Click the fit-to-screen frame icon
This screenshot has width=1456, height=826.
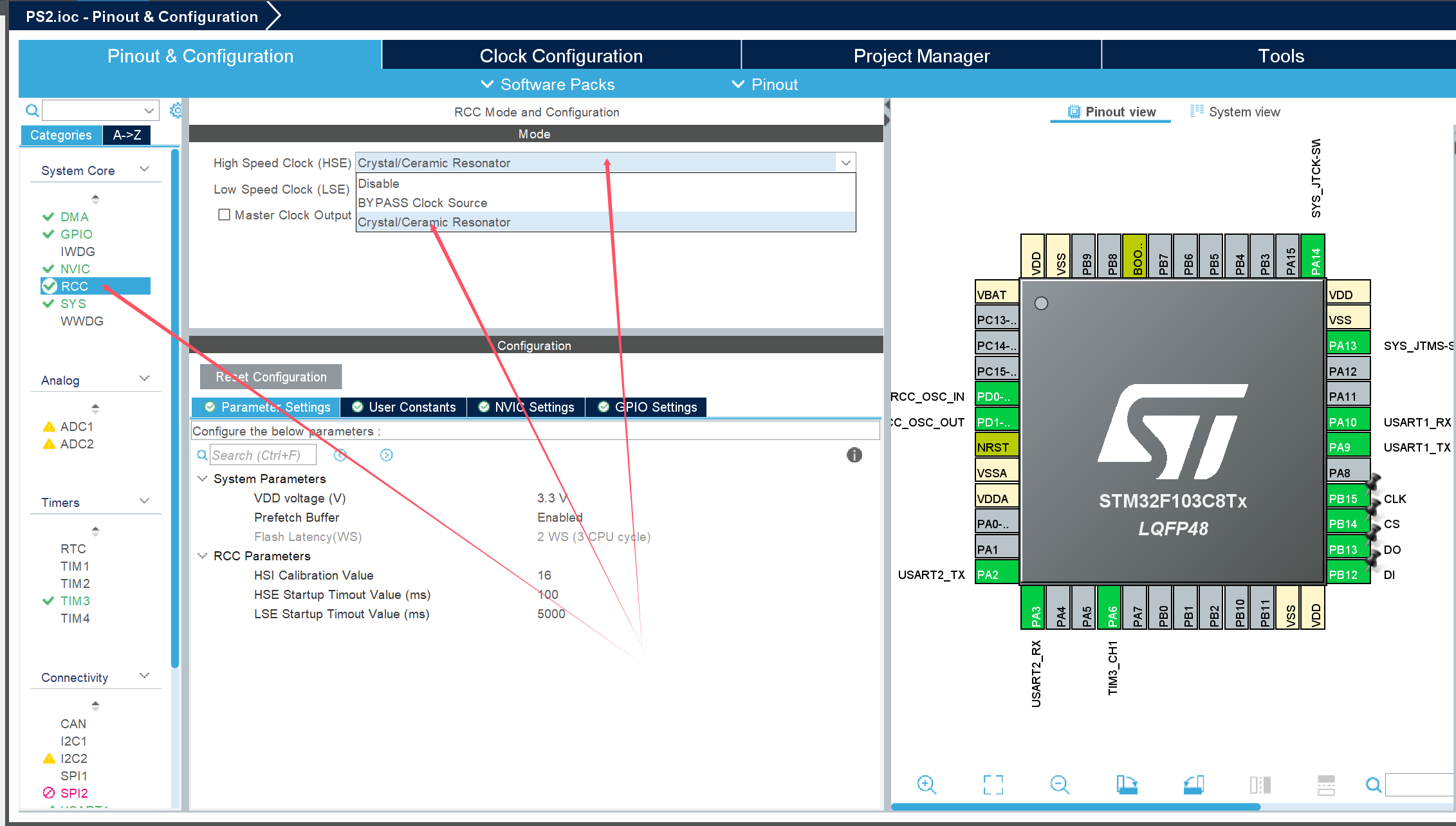[993, 784]
